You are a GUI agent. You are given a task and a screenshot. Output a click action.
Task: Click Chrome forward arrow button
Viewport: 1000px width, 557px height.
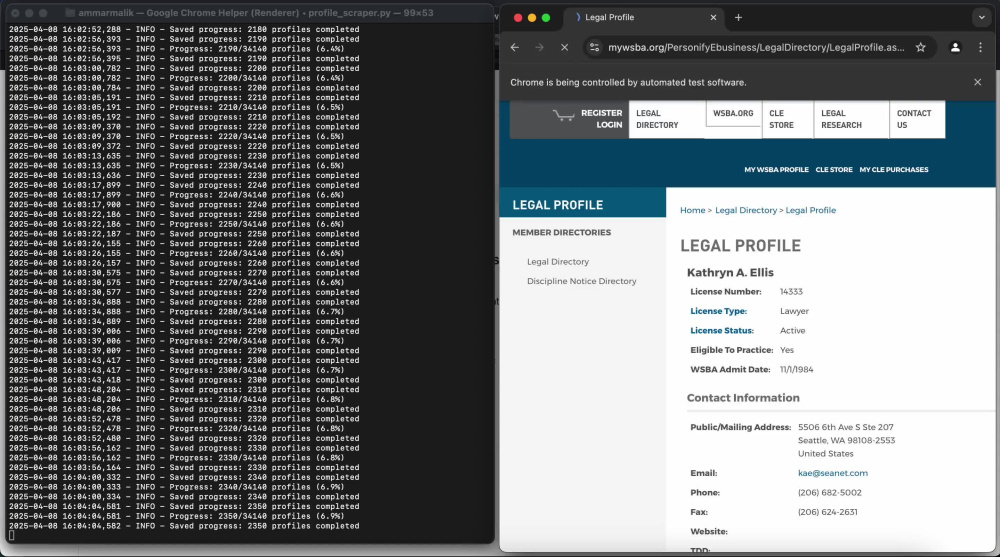tap(540, 47)
